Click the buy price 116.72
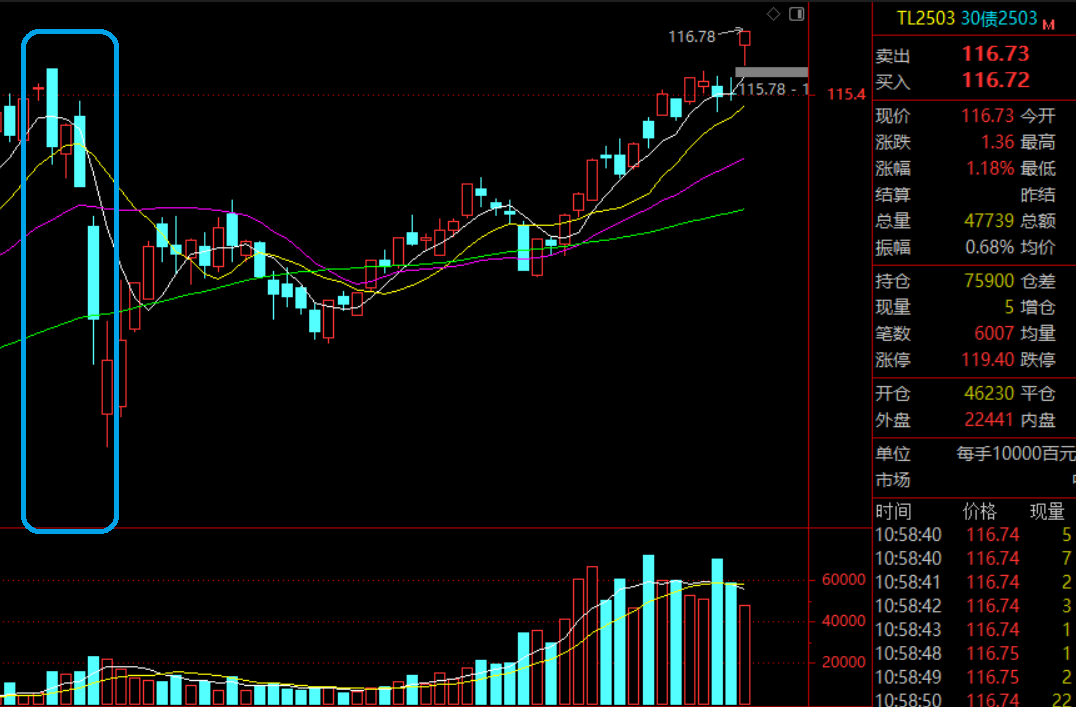 click(x=995, y=80)
